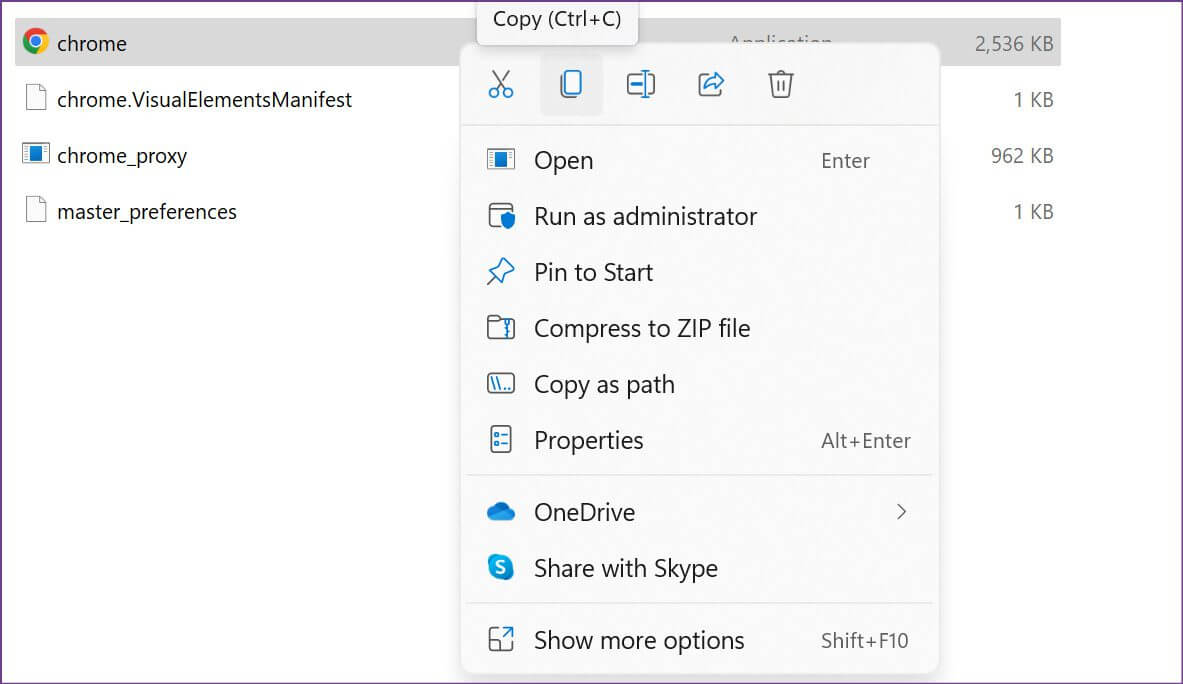1183x684 pixels.
Task: Click the chrome_proxy application icon
Action: coord(35,154)
